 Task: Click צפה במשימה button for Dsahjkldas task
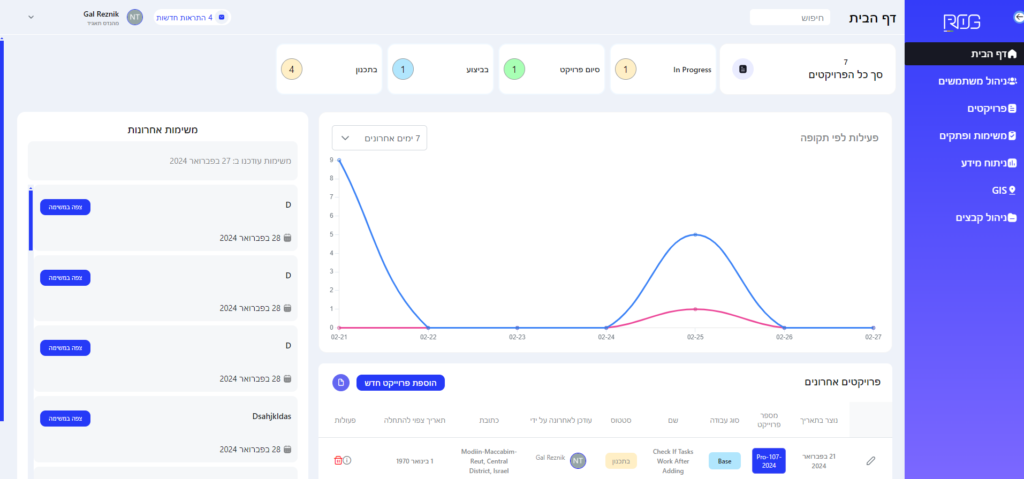[x=65, y=418]
